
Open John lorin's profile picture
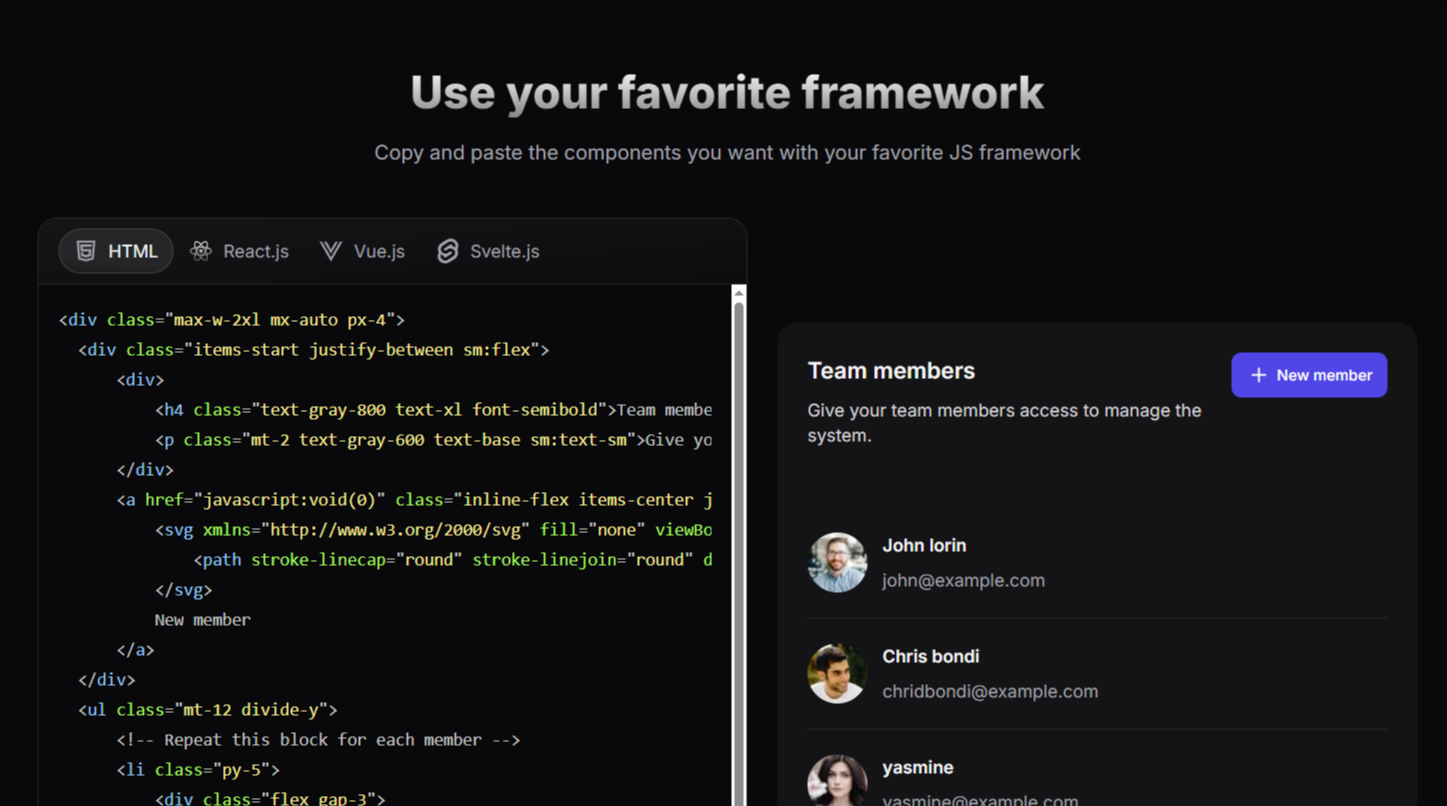point(837,562)
